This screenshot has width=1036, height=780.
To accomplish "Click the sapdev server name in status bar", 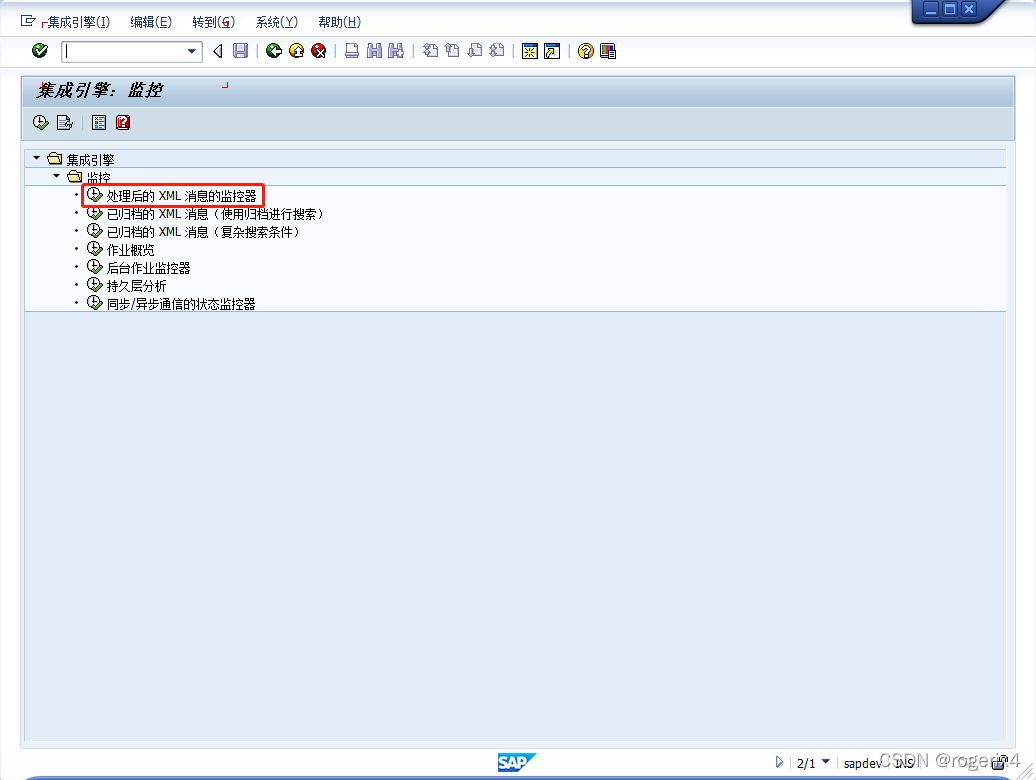I will pos(862,763).
